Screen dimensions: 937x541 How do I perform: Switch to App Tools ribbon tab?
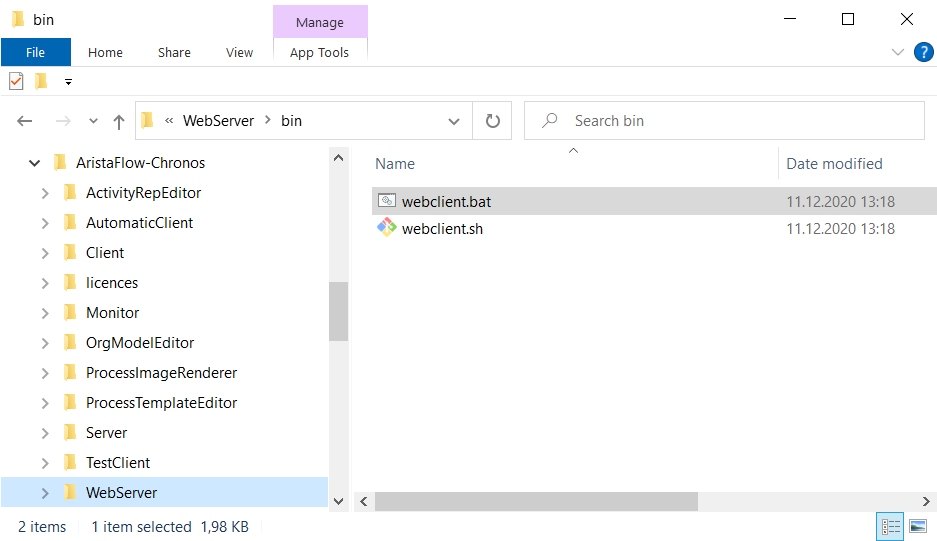point(319,52)
